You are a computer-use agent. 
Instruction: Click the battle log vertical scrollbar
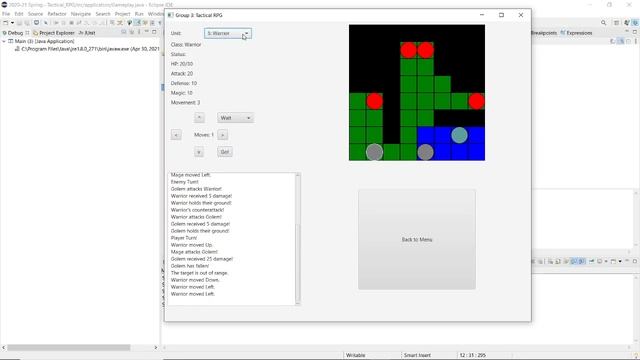298,239
